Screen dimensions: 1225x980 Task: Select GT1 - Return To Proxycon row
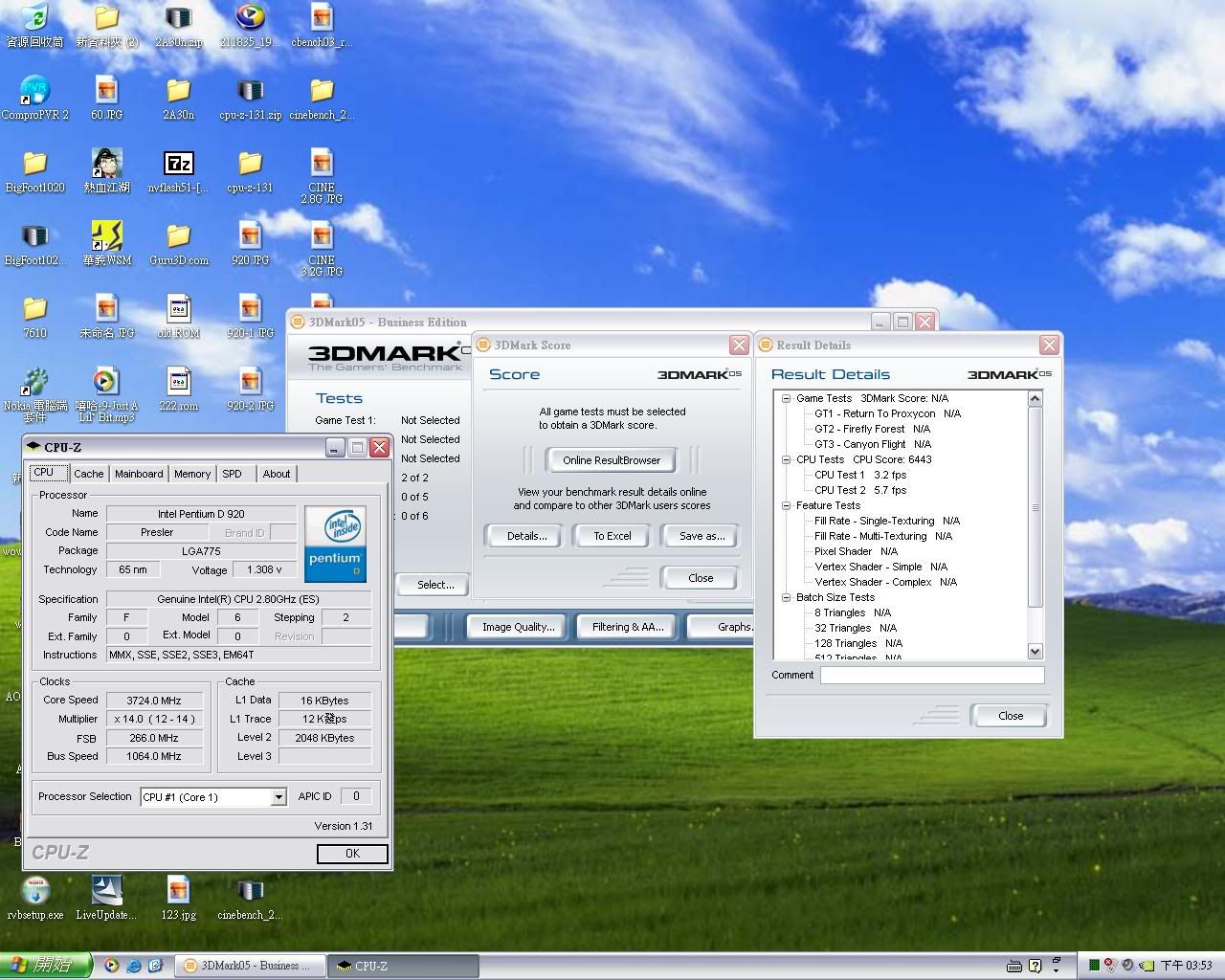[887, 413]
